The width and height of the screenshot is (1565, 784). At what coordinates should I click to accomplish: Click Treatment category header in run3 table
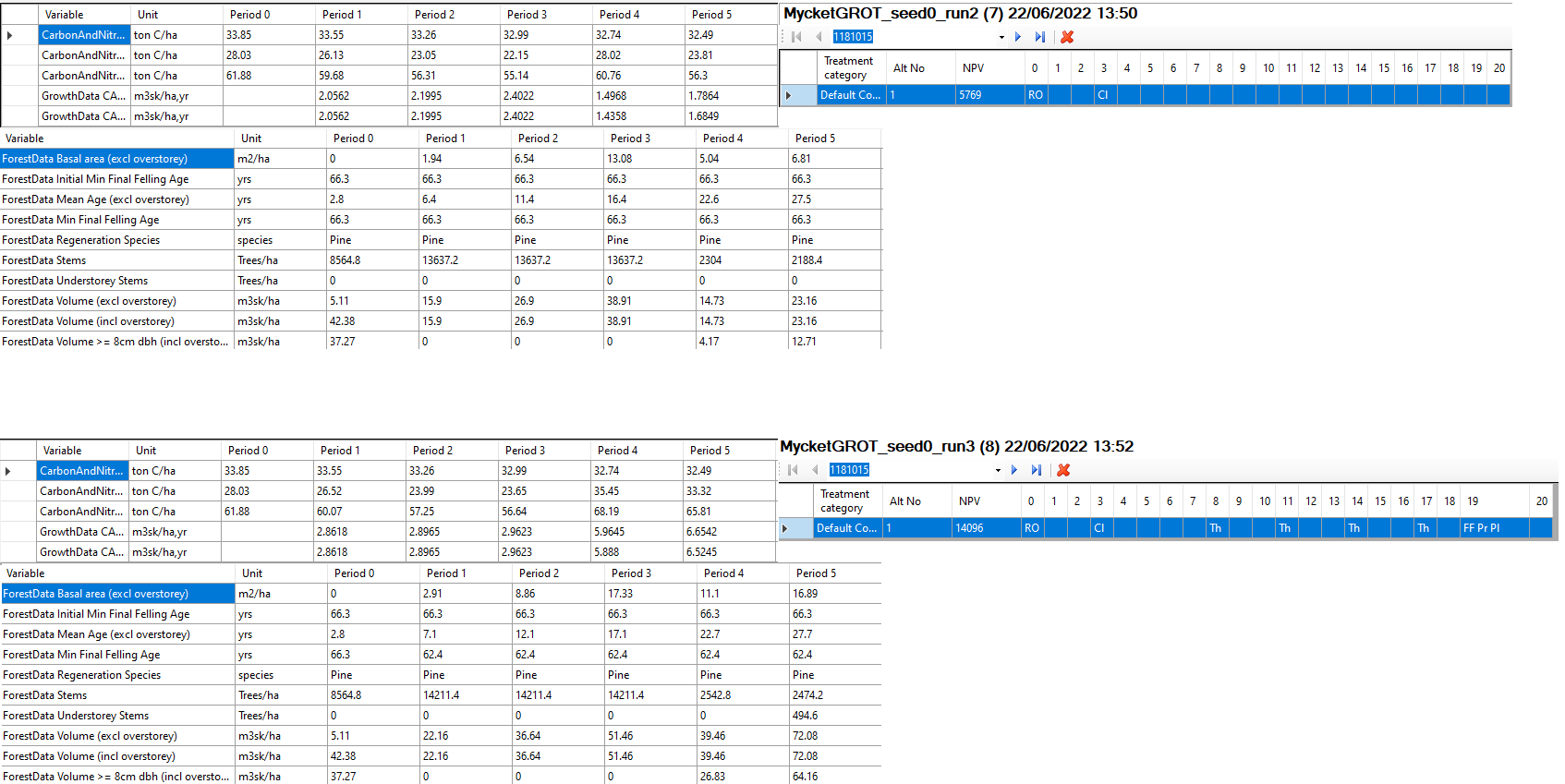[x=844, y=501]
